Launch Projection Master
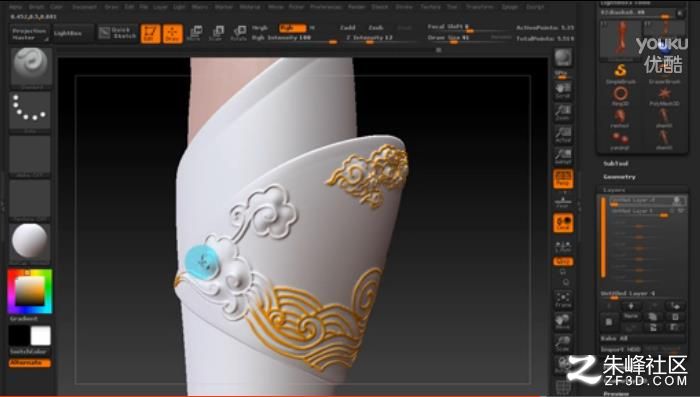 29,34
